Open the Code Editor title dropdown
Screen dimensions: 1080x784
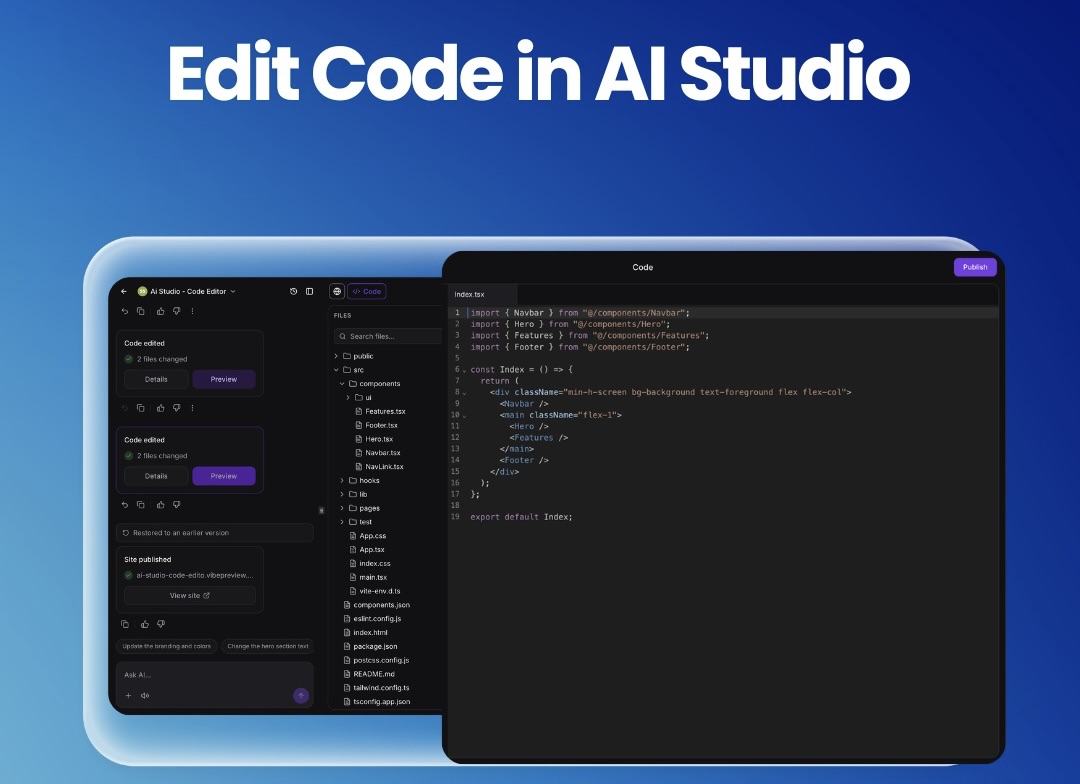click(233, 291)
